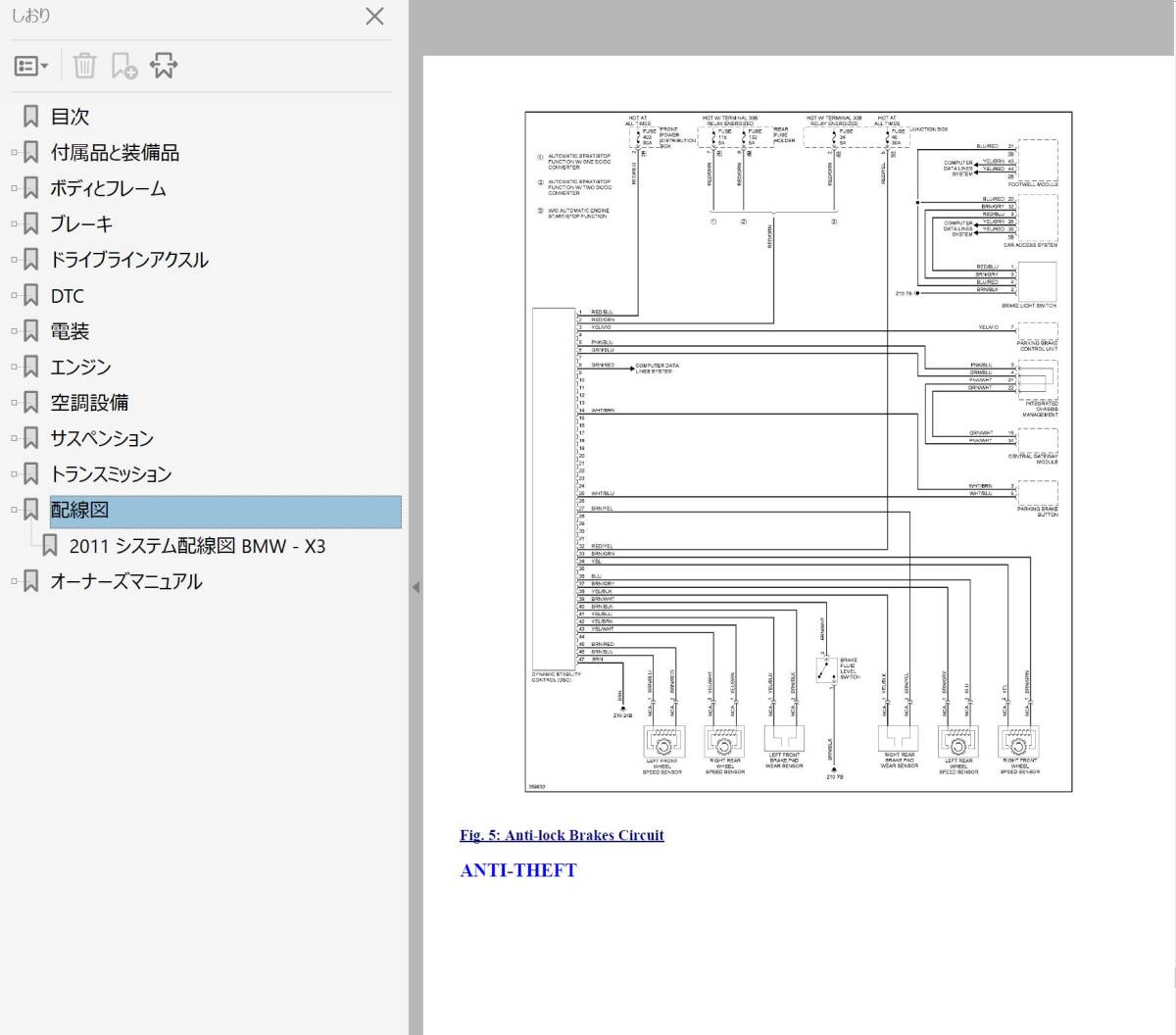Viewport: 1176px width, 1035px height.
Task: Collapse the navigation pane with the arrow handle
Action: pos(416,587)
